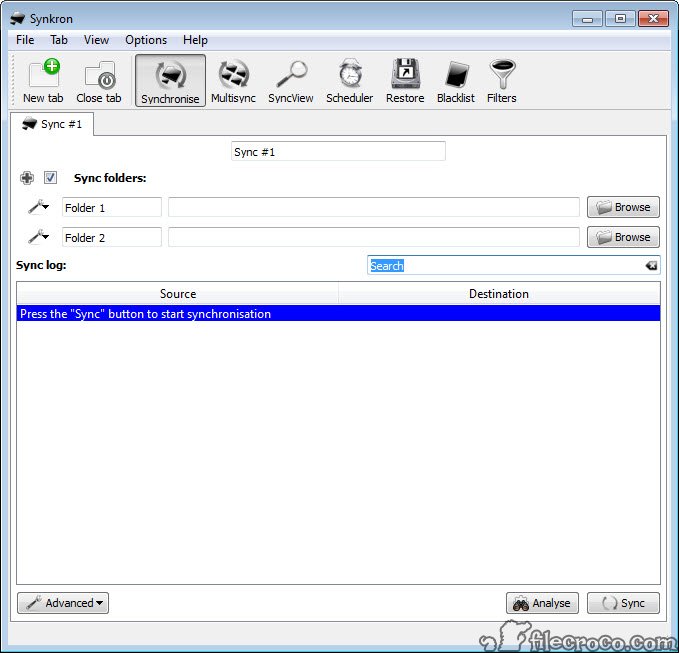679x653 pixels.
Task: Select the Synchronise toolbar button
Action: [170, 81]
